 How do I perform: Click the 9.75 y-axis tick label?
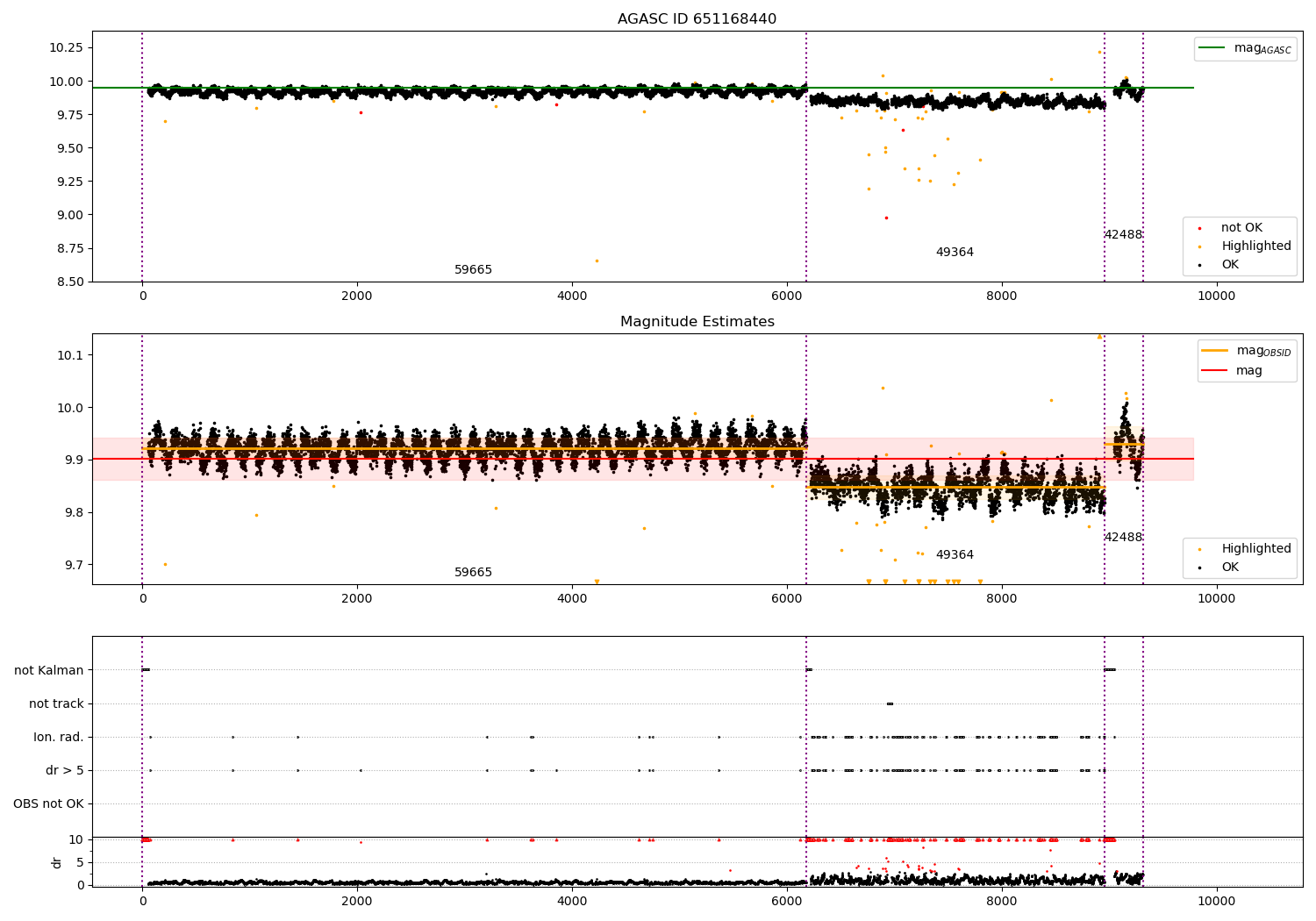point(69,115)
